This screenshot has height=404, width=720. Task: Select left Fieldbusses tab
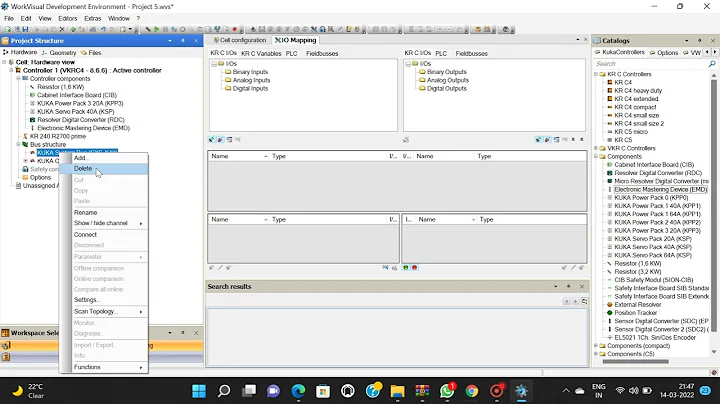coord(322,53)
